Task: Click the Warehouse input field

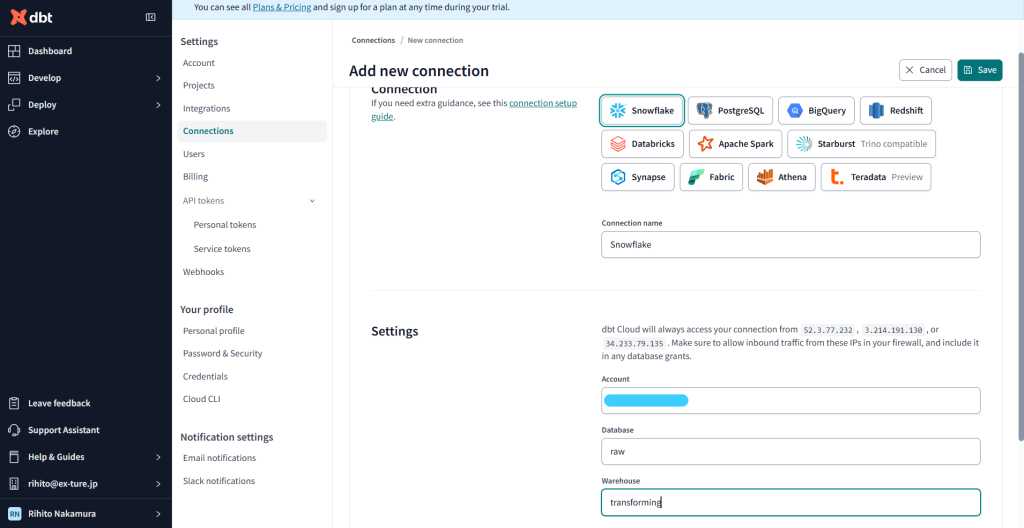Action: pyautogui.click(x=791, y=503)
